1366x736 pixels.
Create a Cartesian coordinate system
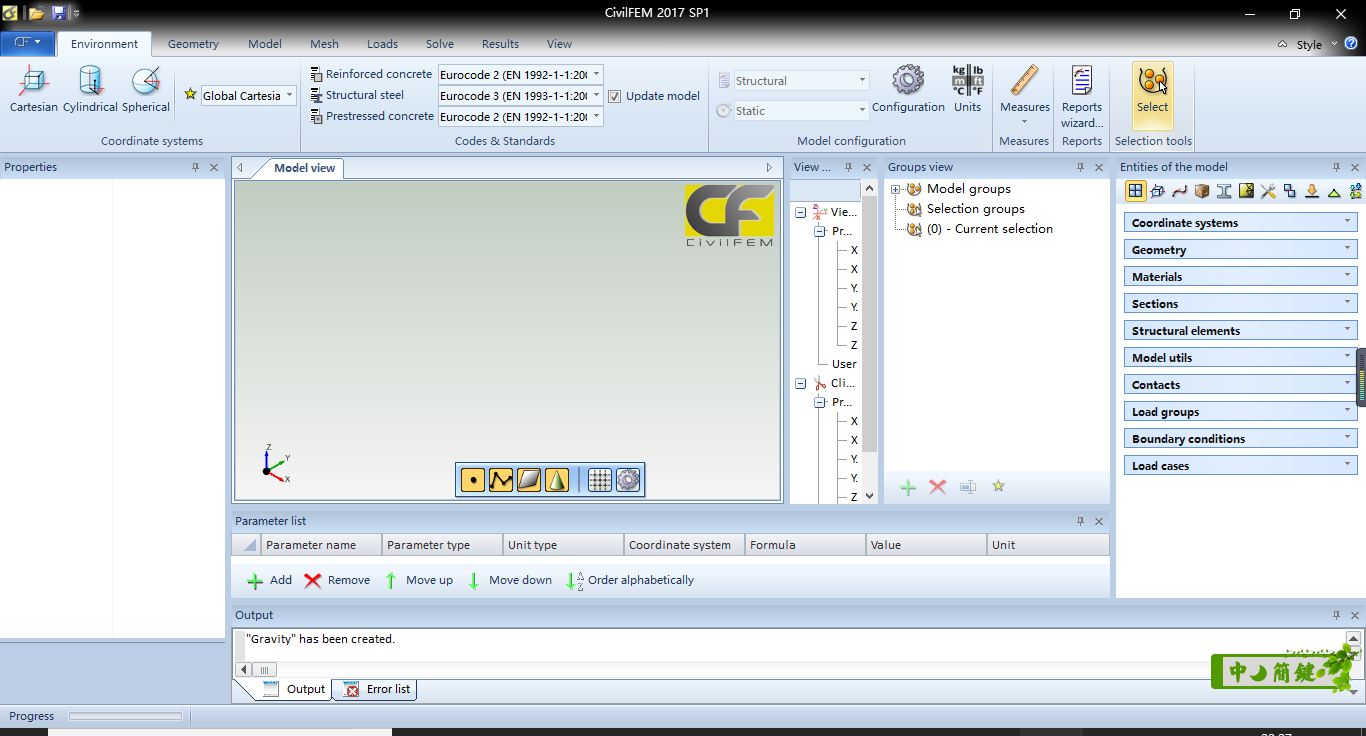tap(33, 89)
